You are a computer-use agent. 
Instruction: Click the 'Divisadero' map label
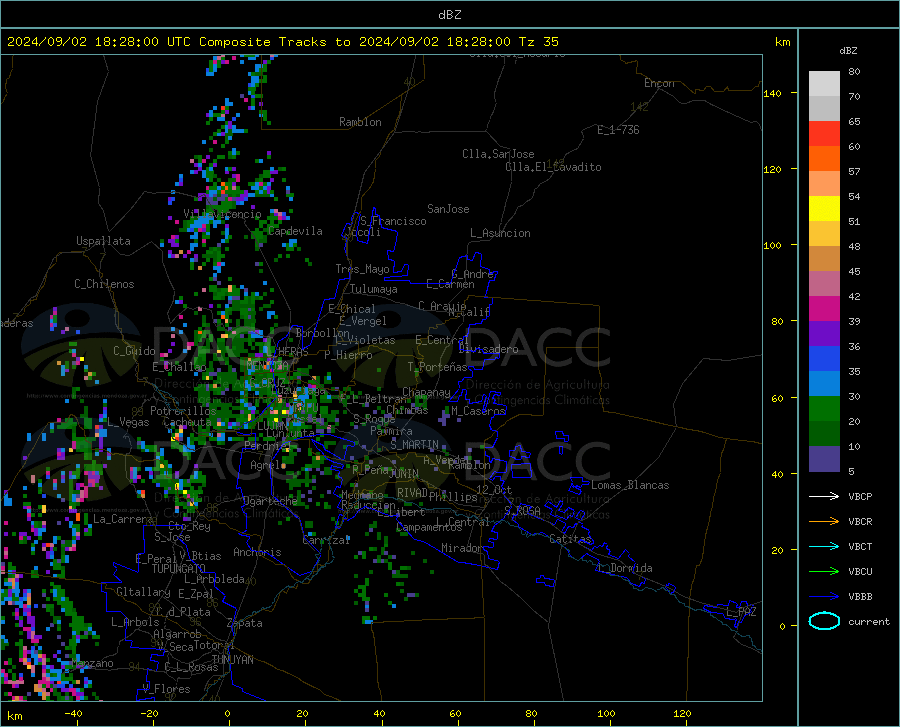[x=488, y=349]
